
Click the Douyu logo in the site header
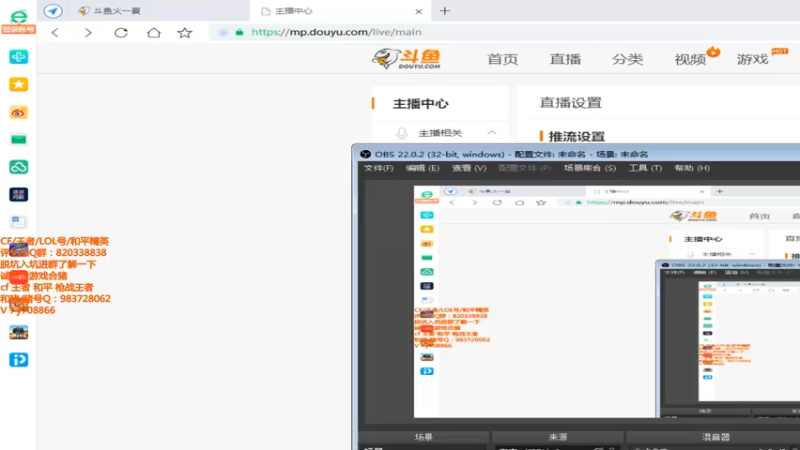[x=407, y=59]
